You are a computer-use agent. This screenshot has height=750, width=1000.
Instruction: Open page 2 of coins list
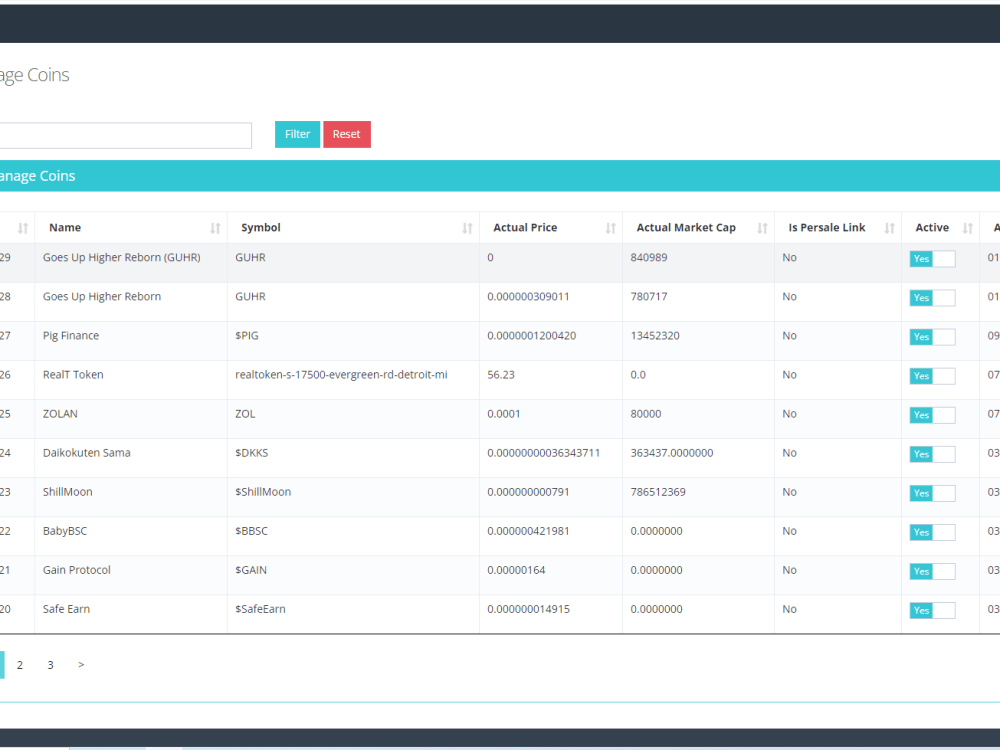pos(20,665)
